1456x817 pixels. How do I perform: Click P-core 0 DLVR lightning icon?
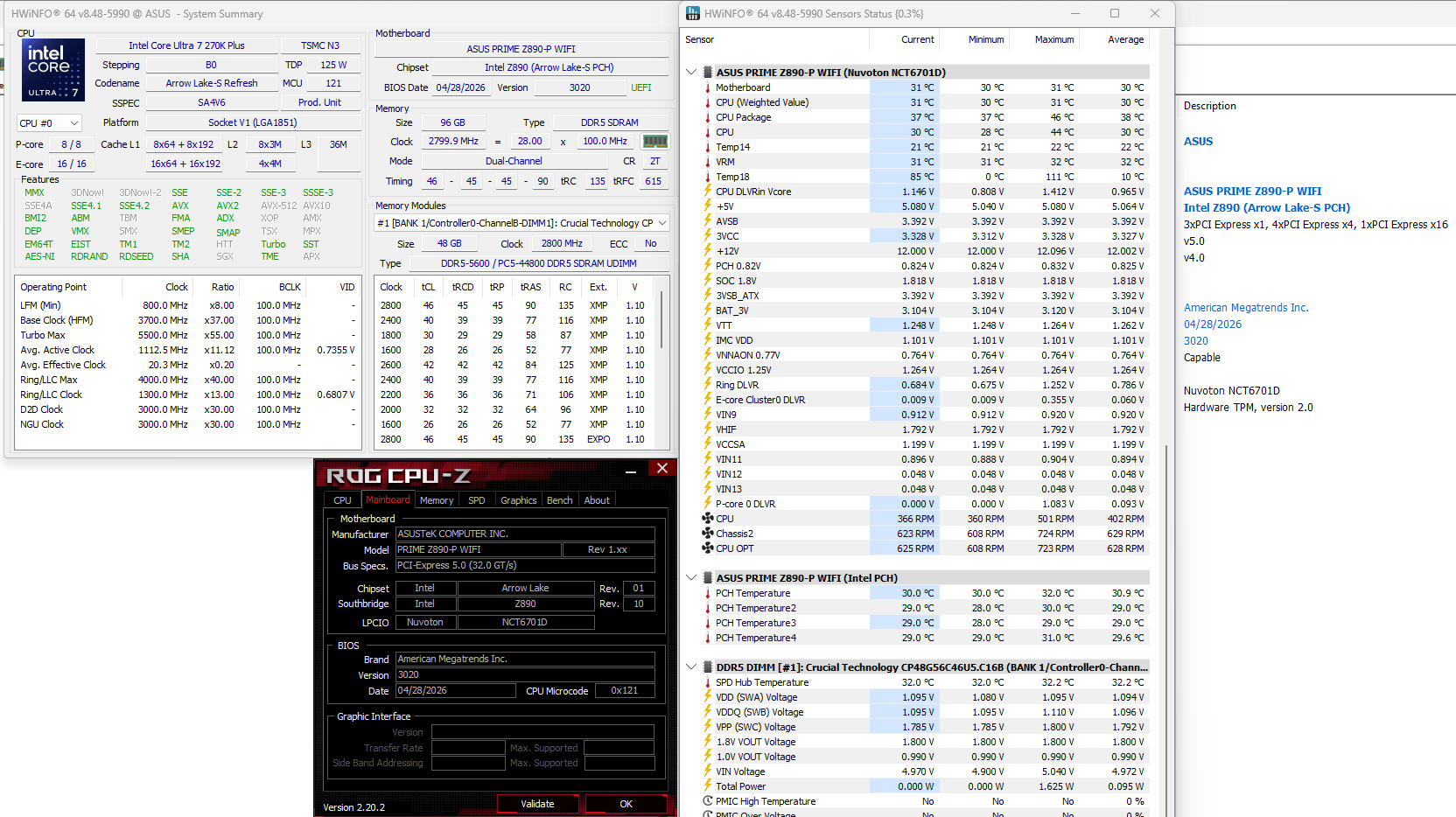[x=707, y=504]
